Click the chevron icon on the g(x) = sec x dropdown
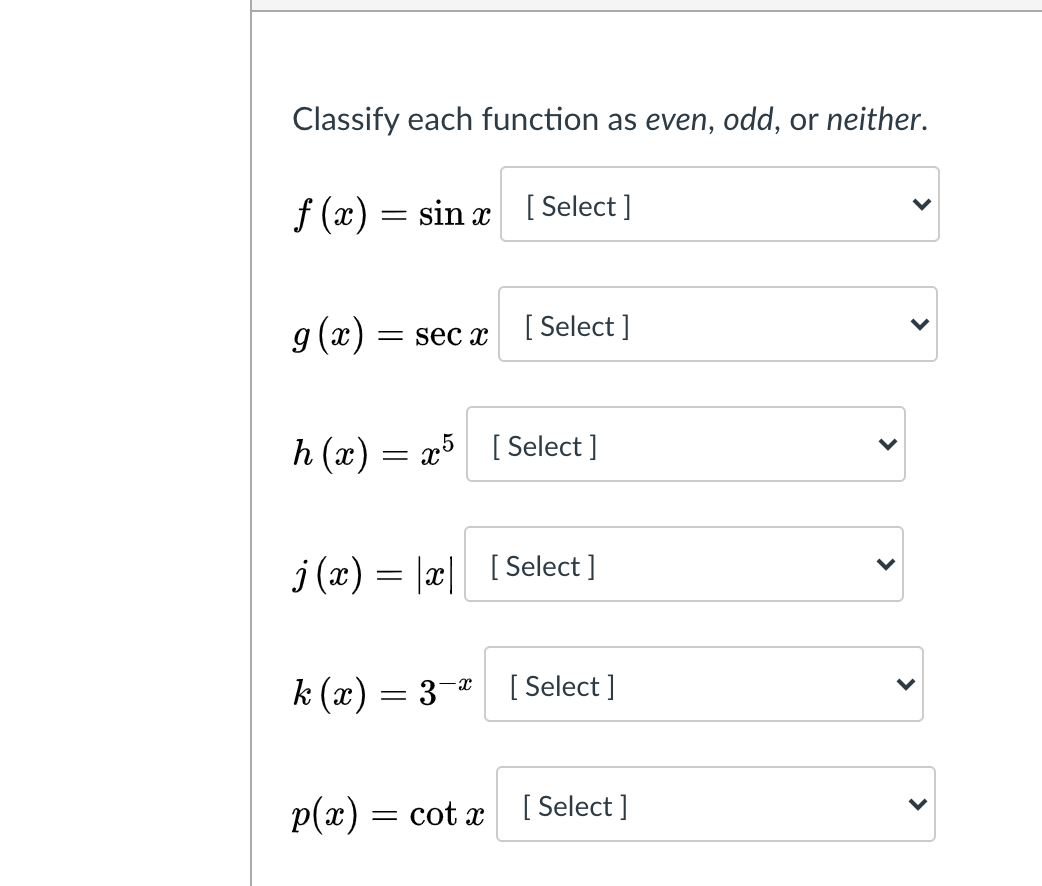1042x886 pixels. click(x=919, y=324)
